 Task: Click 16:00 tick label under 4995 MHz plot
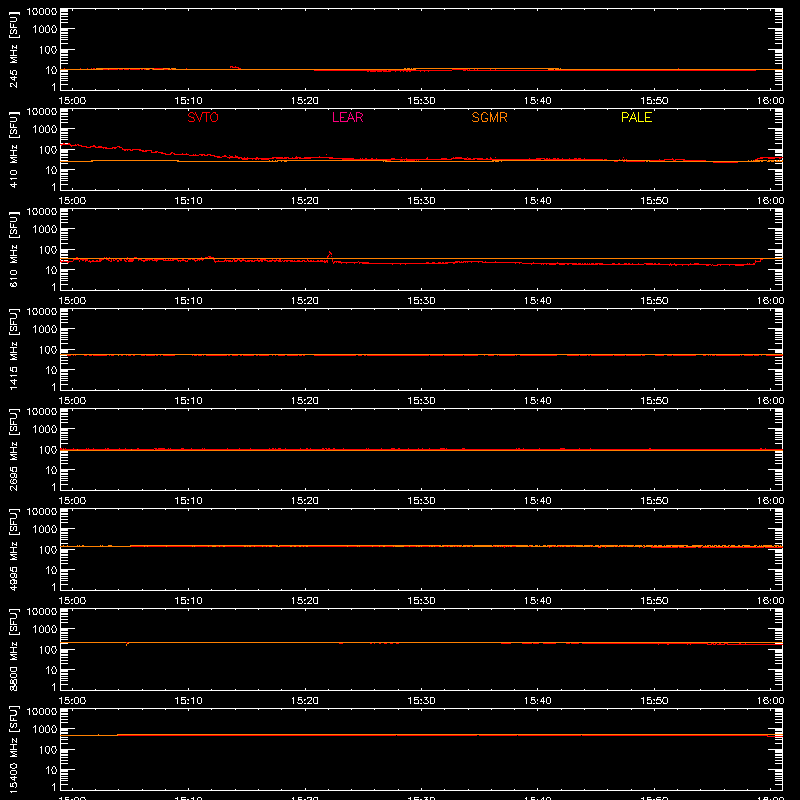point(770,601)
